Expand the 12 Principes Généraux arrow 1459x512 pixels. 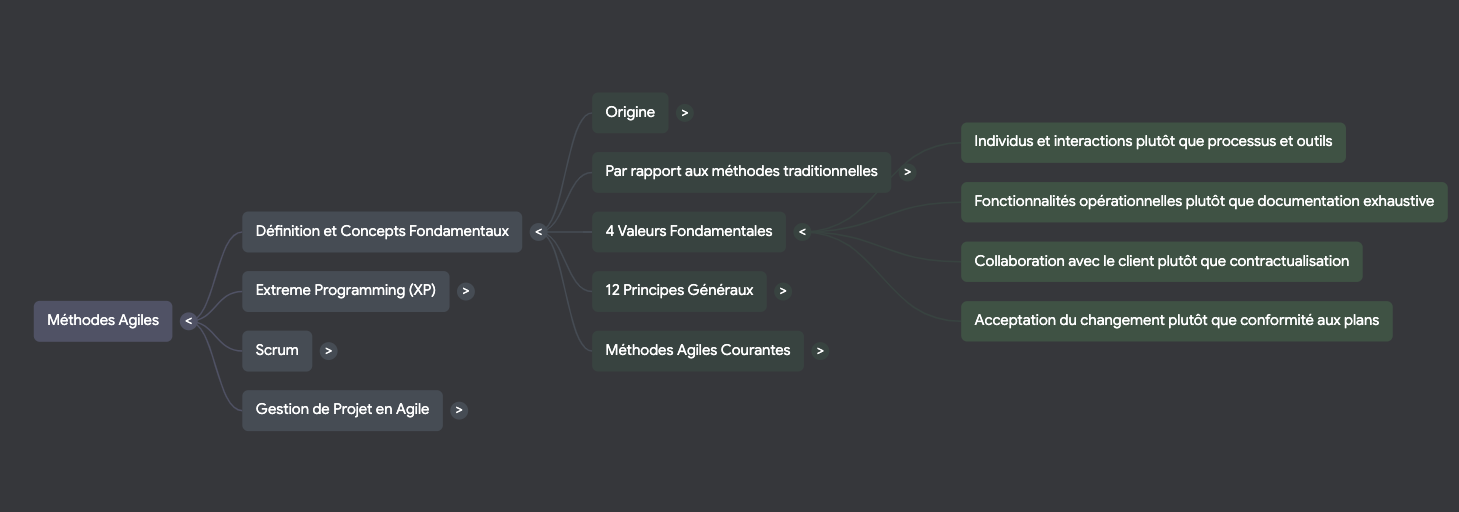coord(783,291)
